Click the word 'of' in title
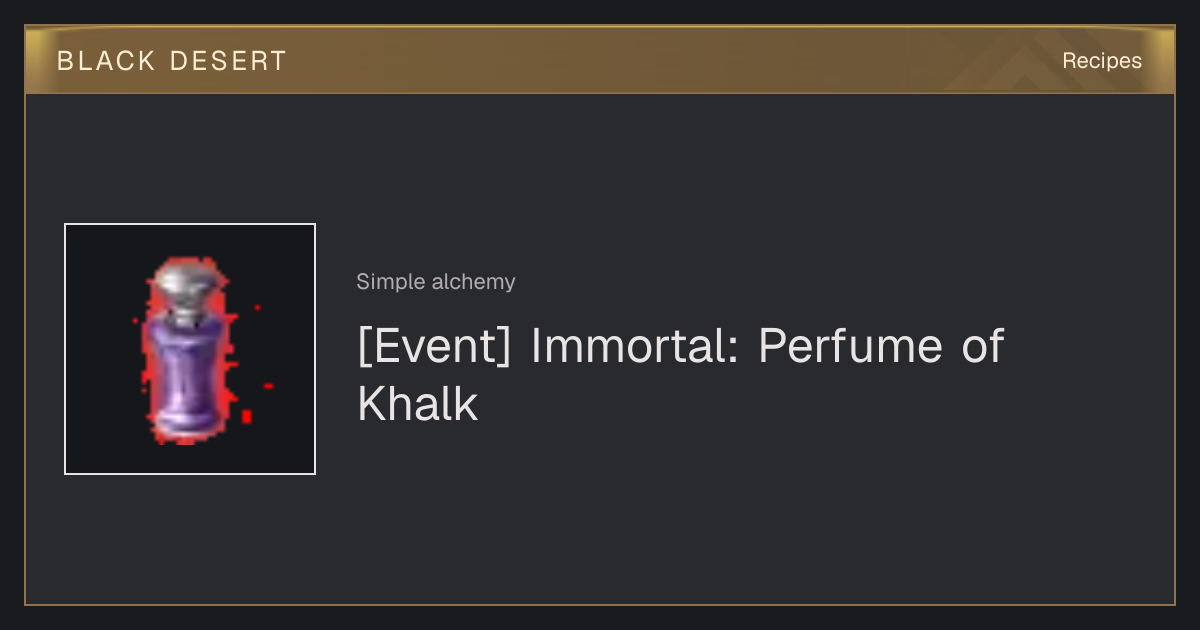1200x630 pixels. 982,346
